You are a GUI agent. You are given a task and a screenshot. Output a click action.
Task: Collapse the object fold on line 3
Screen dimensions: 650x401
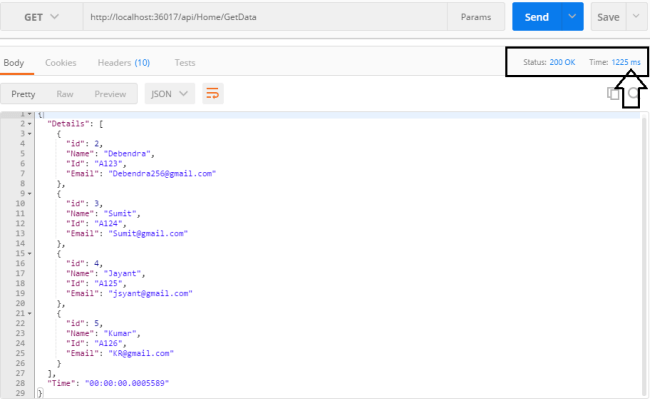pos(29,134)
